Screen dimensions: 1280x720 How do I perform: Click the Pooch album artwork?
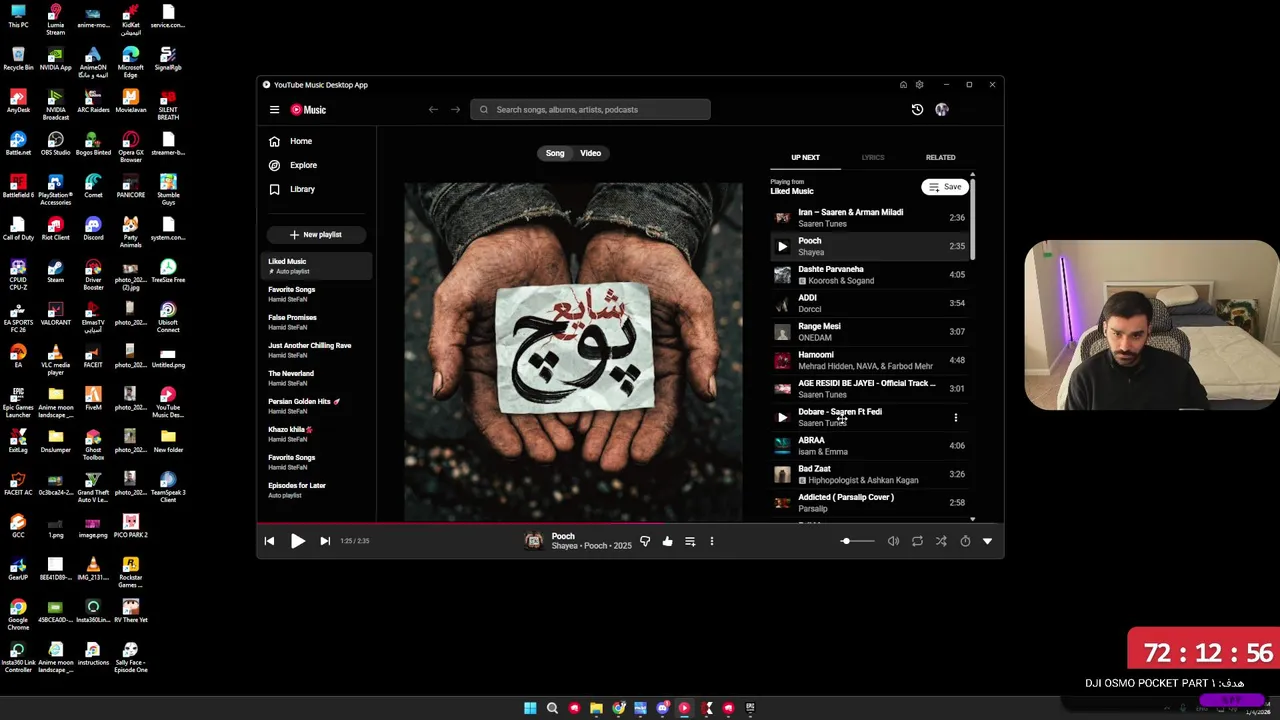tap(573, 351)
